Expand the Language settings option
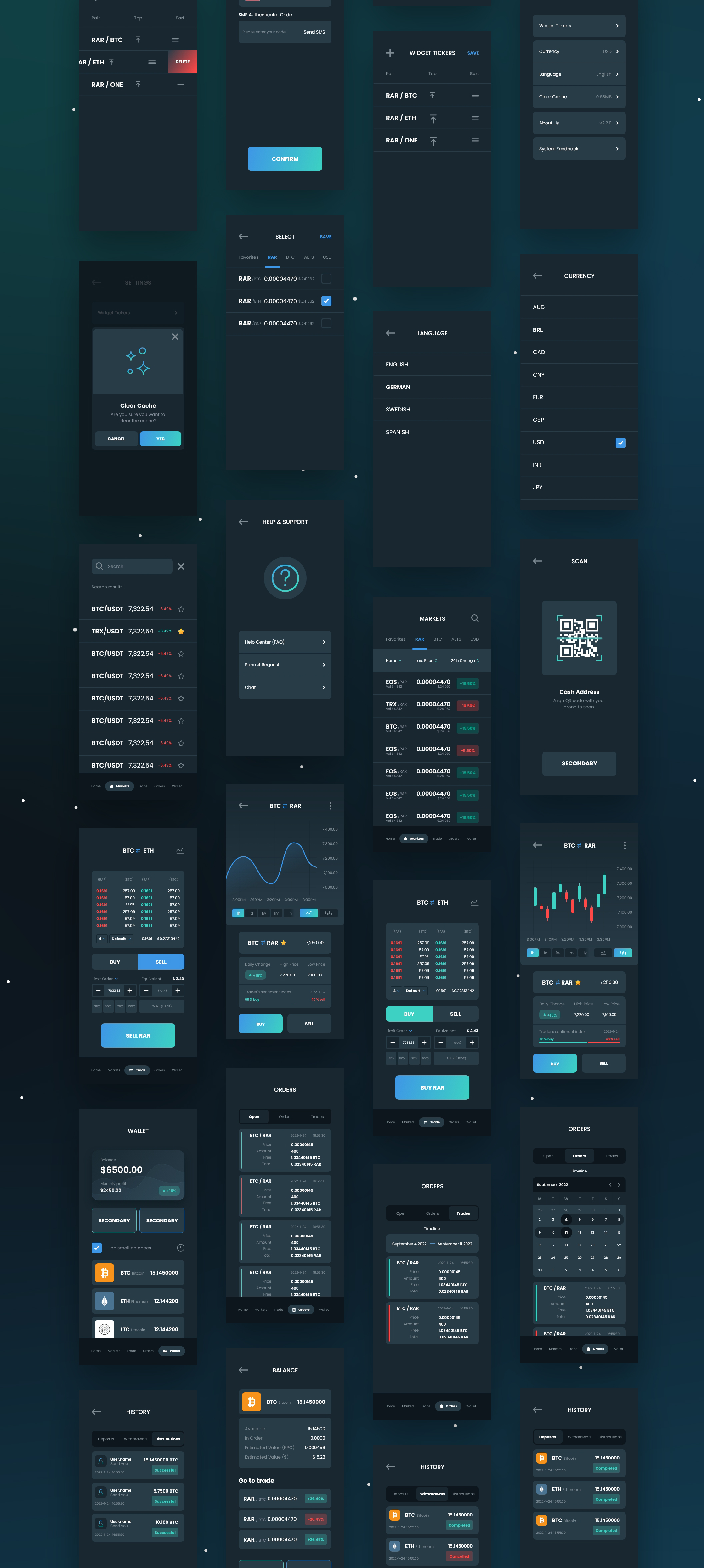 [579, 75]
